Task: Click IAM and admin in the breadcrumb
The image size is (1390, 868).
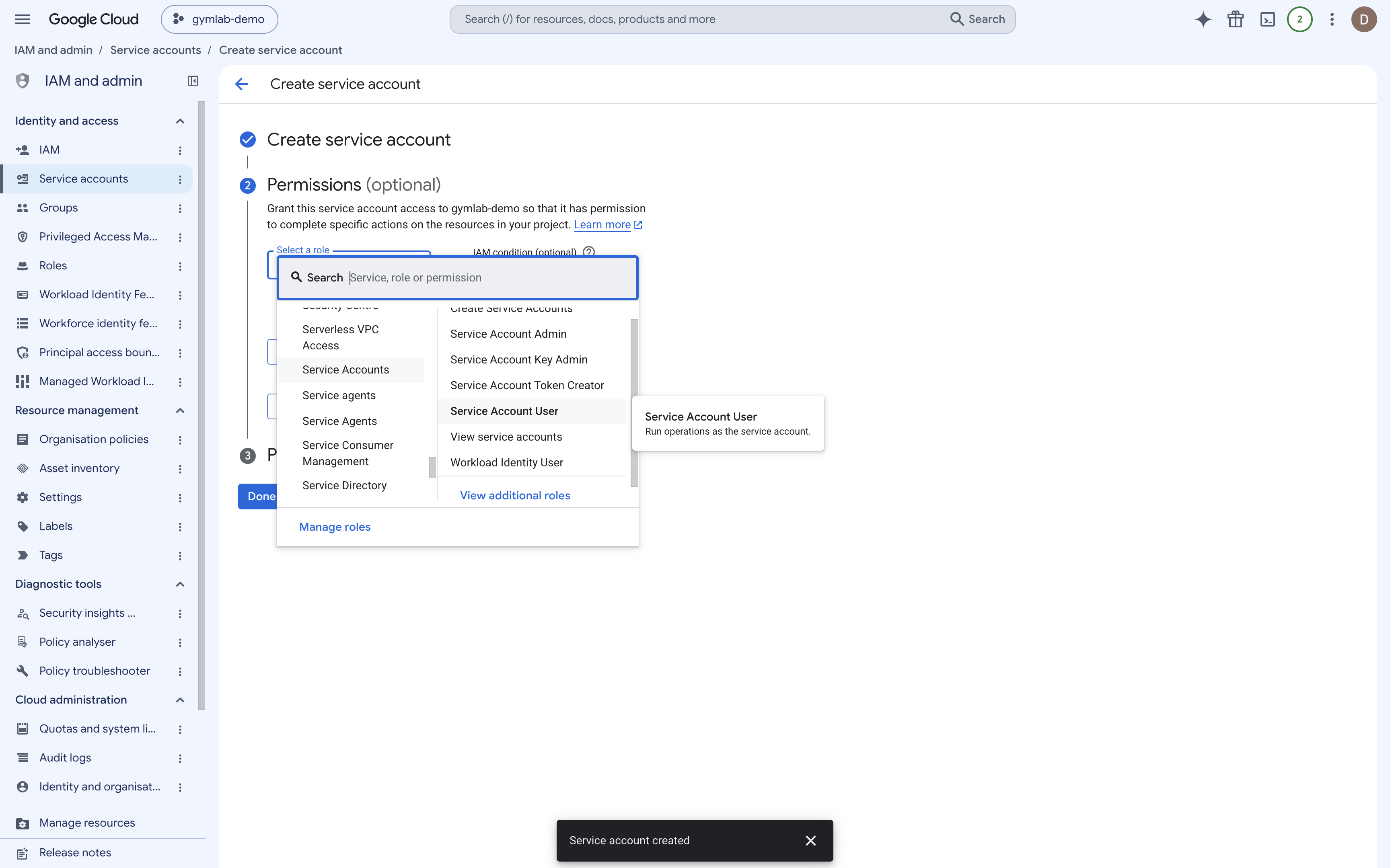Action: tap(53, 50)
